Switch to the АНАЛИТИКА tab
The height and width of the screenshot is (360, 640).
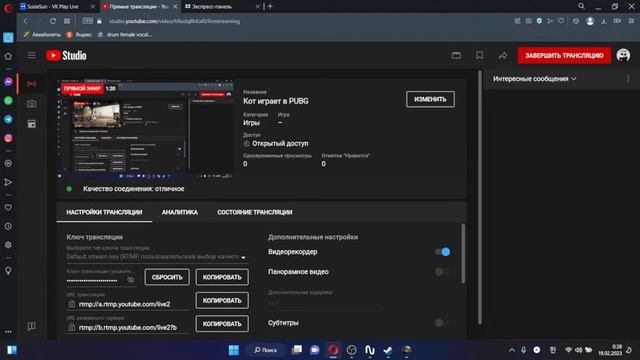(x=180, y=212)
